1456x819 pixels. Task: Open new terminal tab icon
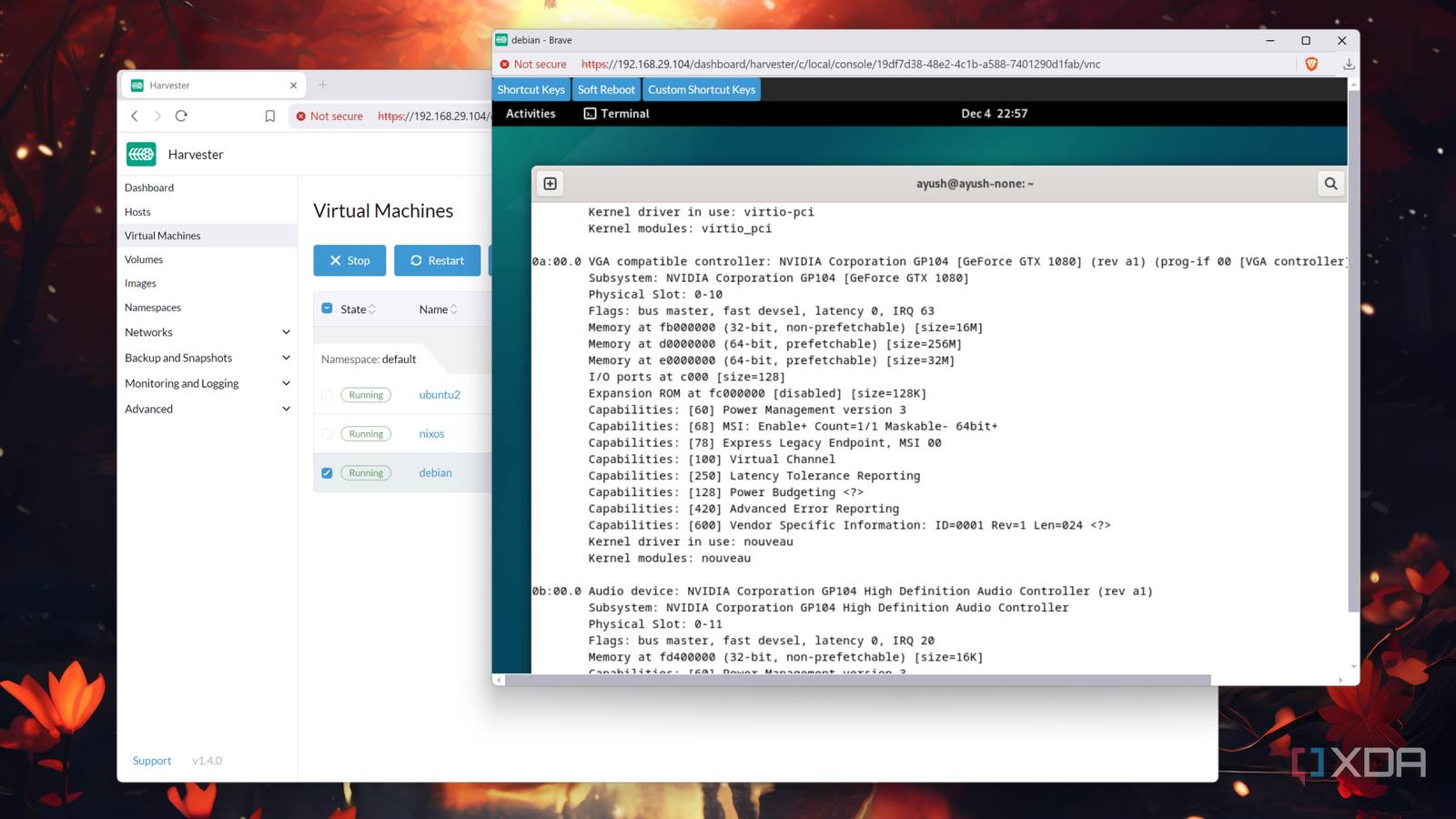pos(551,184)
